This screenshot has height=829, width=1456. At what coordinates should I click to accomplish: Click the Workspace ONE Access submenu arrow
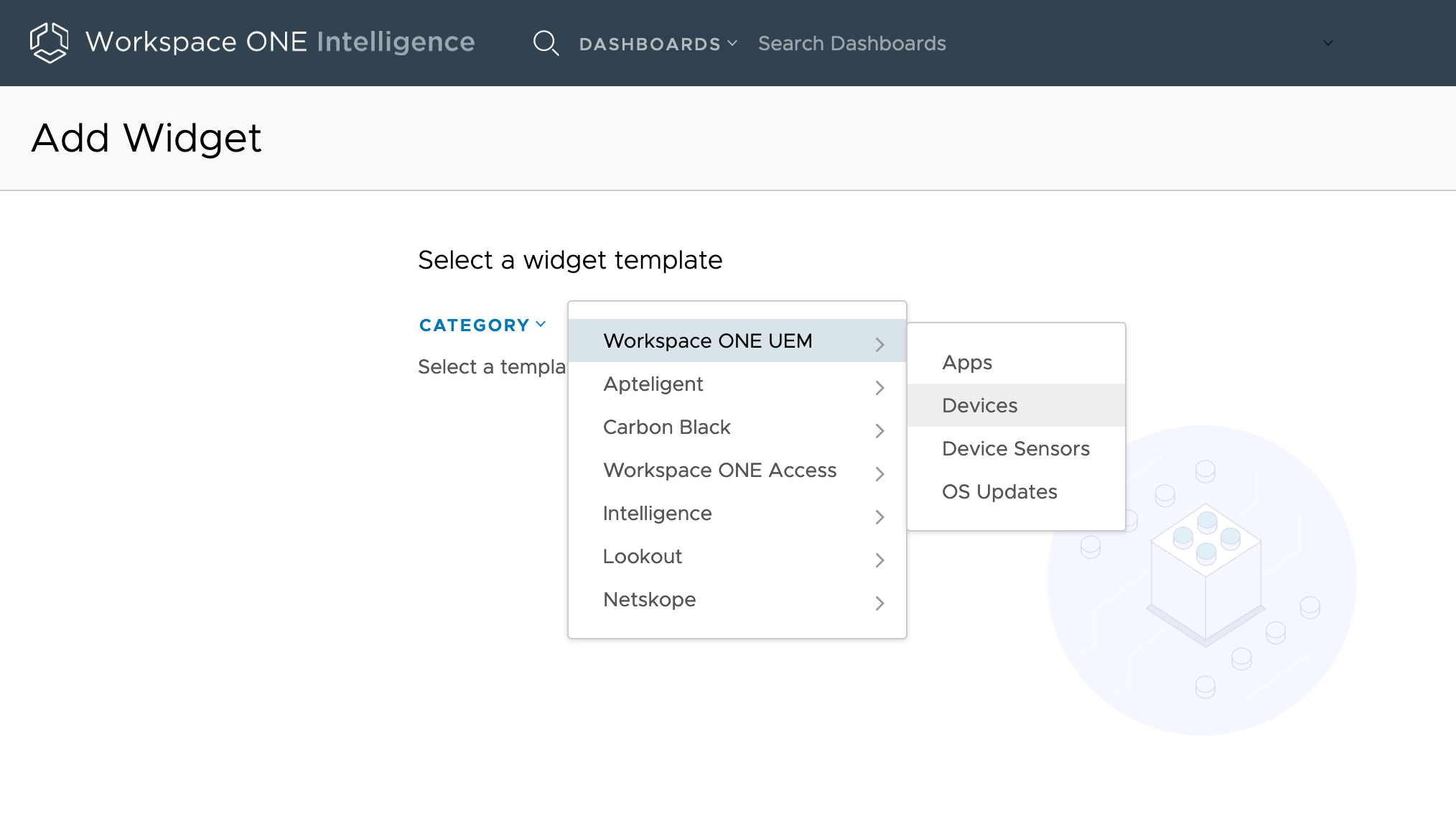click(x=879, y=474)
